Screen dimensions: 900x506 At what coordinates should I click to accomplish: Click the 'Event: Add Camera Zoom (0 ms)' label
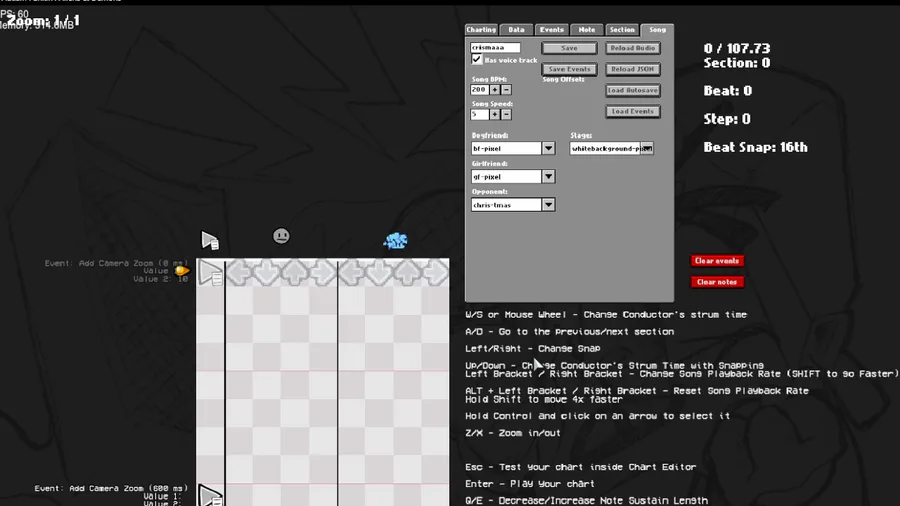pyautogui.click(x=117, y=263)
